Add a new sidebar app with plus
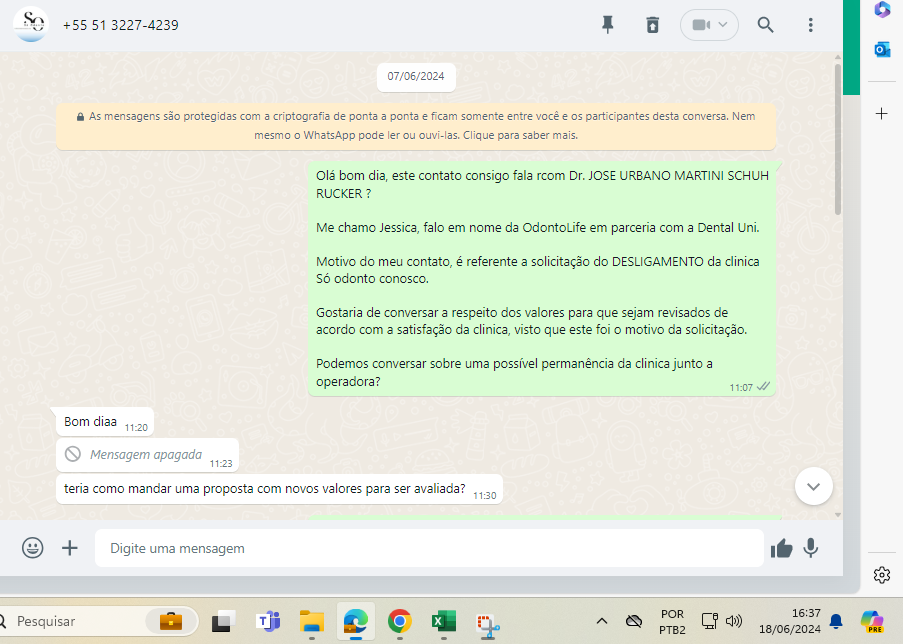 coord(882,113)
